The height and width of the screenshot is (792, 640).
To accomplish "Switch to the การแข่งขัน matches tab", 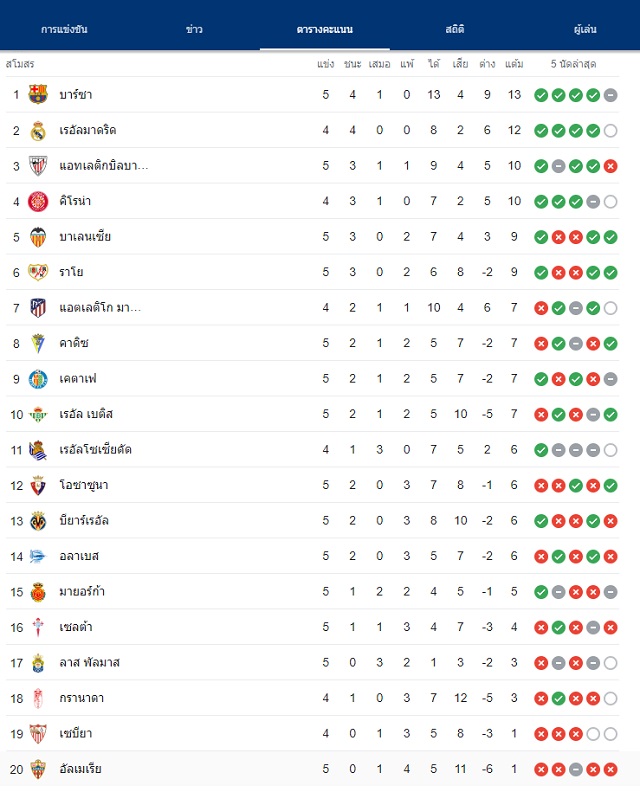I will point(64,29).
